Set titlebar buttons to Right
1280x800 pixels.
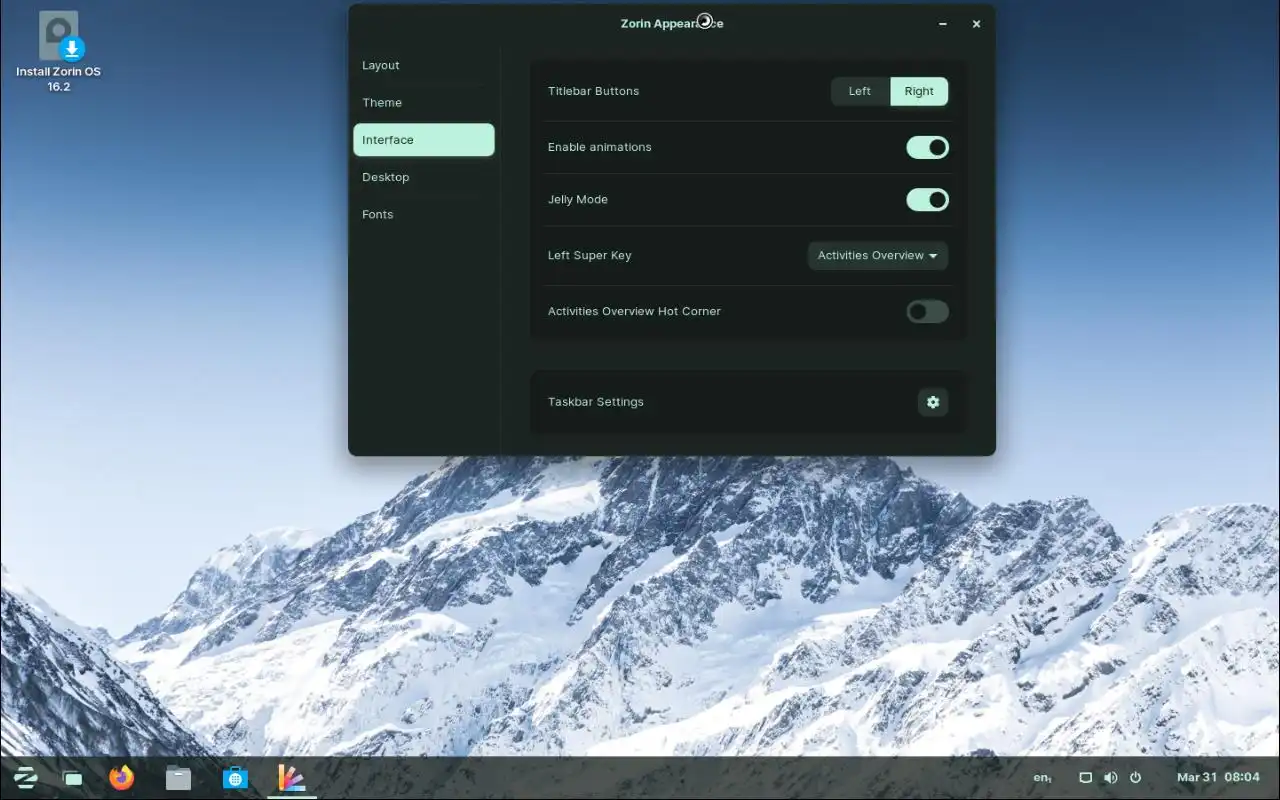pos(919,91)
